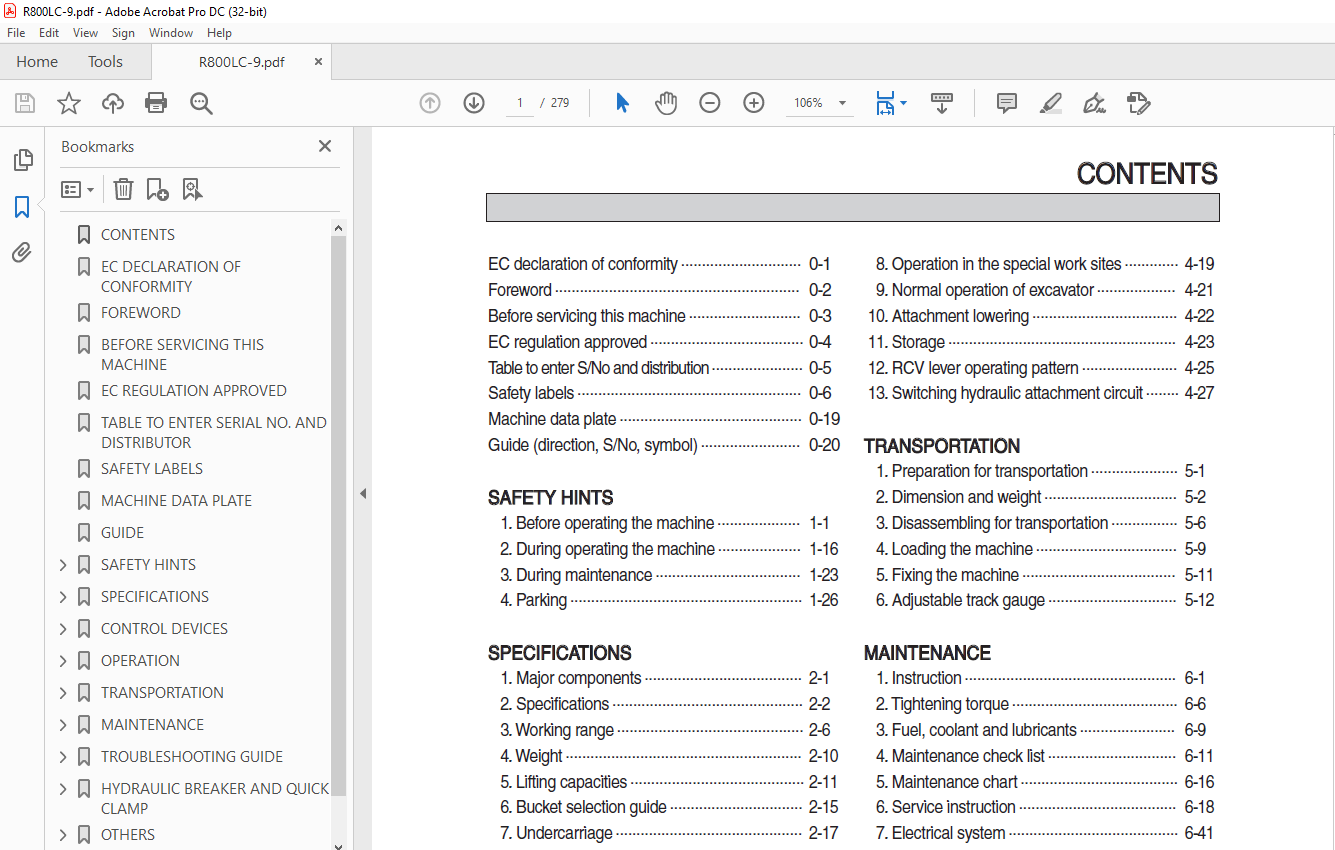Select the EC REGULATION APPROVED bookmark
Image resolution: width=1335 pixels, height=850 pixels.
194,391
